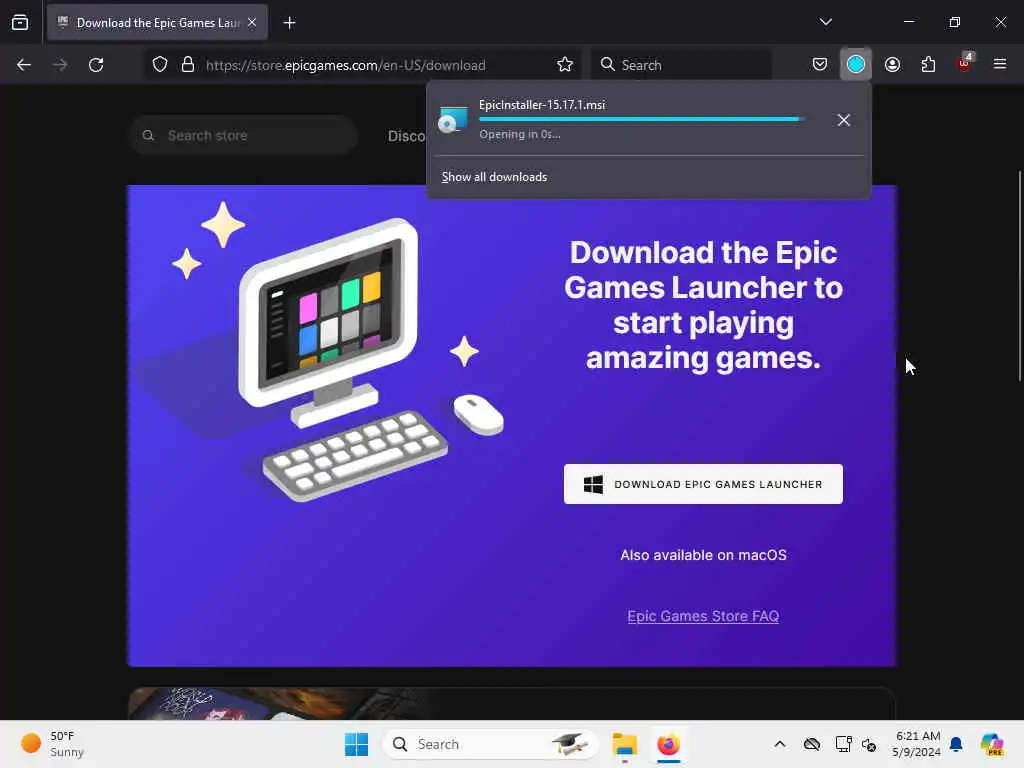The width and height of the screenshot is (1024, 768).
Task: Click the Firefox taskbar icon
Action: 668,744
